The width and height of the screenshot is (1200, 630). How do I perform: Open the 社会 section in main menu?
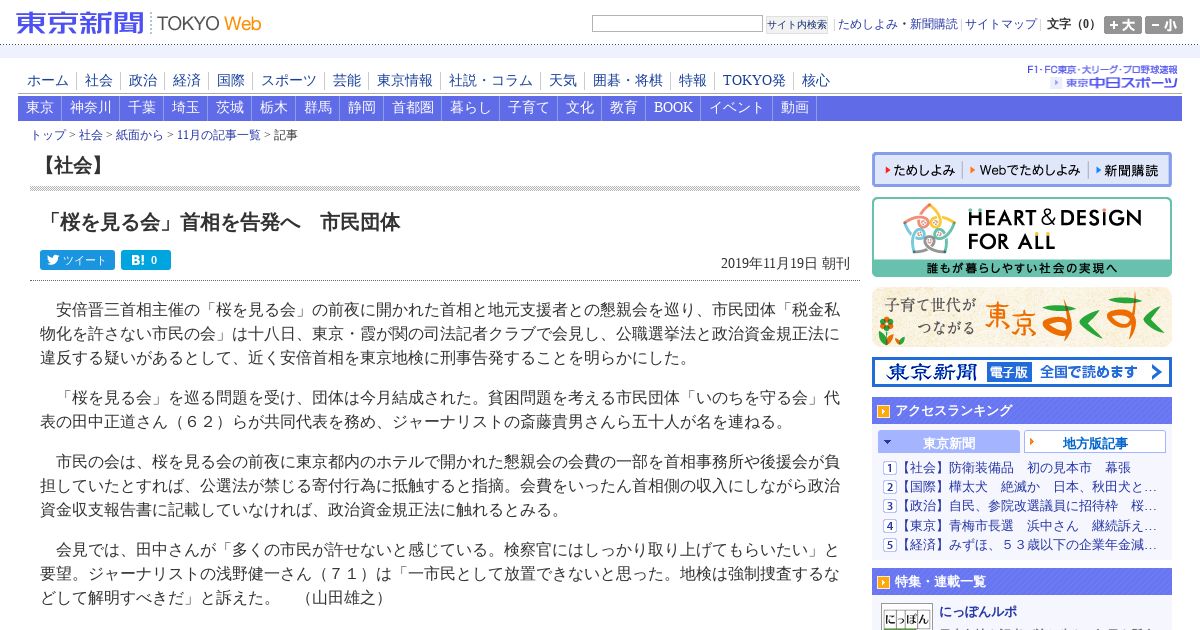click(99, 81)
